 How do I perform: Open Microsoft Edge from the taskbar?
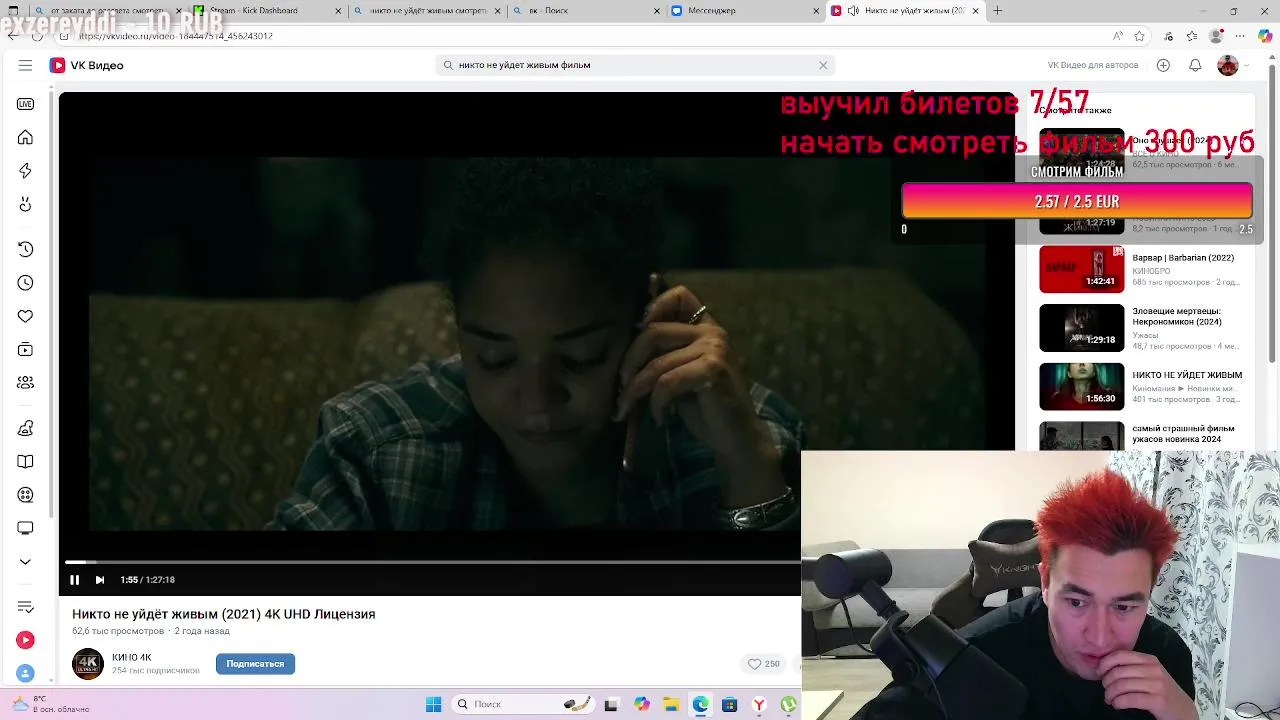click(700, 705)
